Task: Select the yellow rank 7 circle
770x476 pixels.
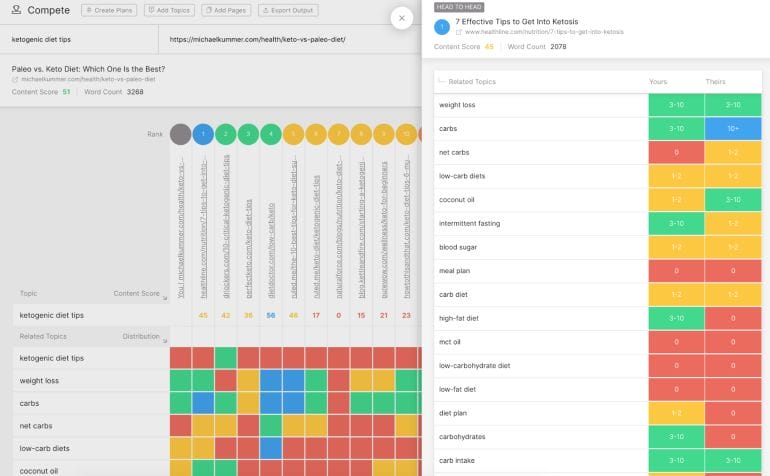Action: pyautogui.click(x=338, y=134)
